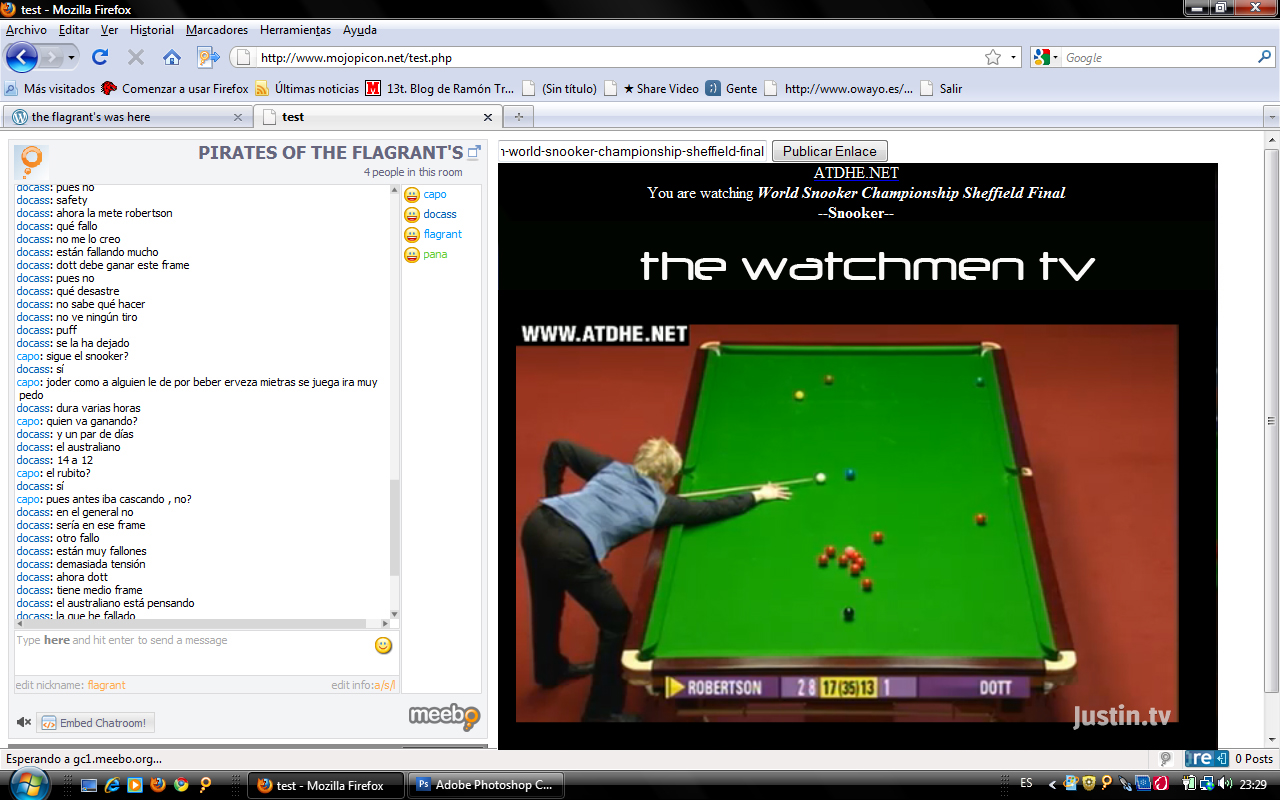Image resolution: width=1280 pixels, height=800 pixels.
Task: Open the Marcadores menu
Action: (217, 30)
